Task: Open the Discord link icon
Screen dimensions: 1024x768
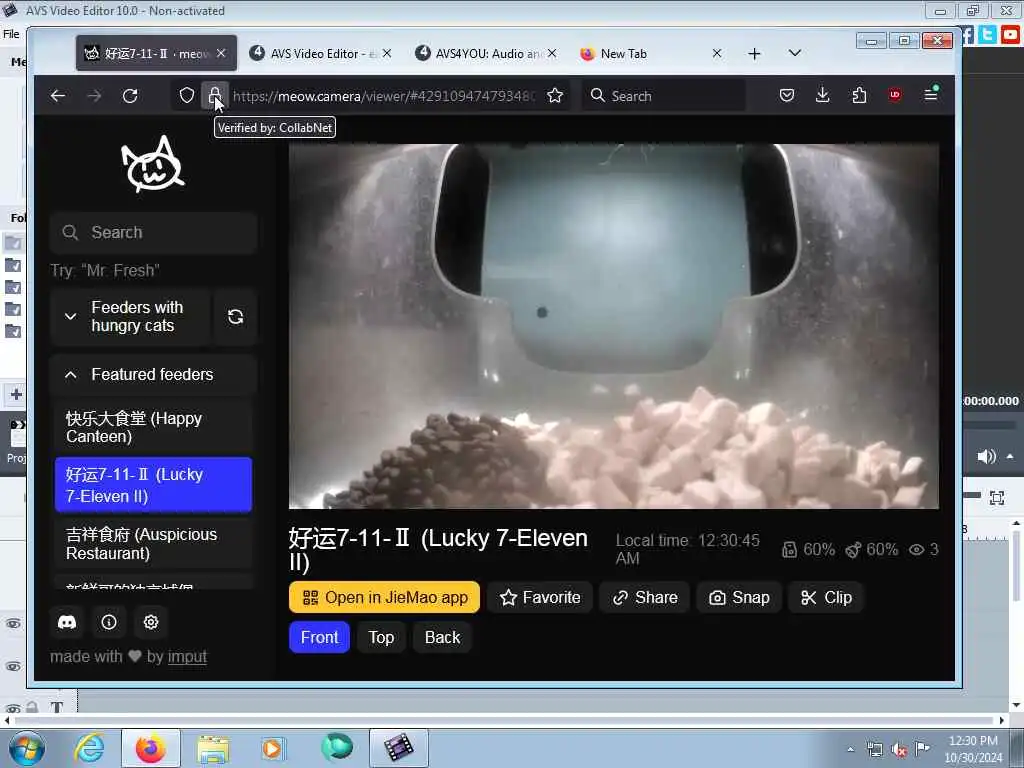Action: point(67,622)
